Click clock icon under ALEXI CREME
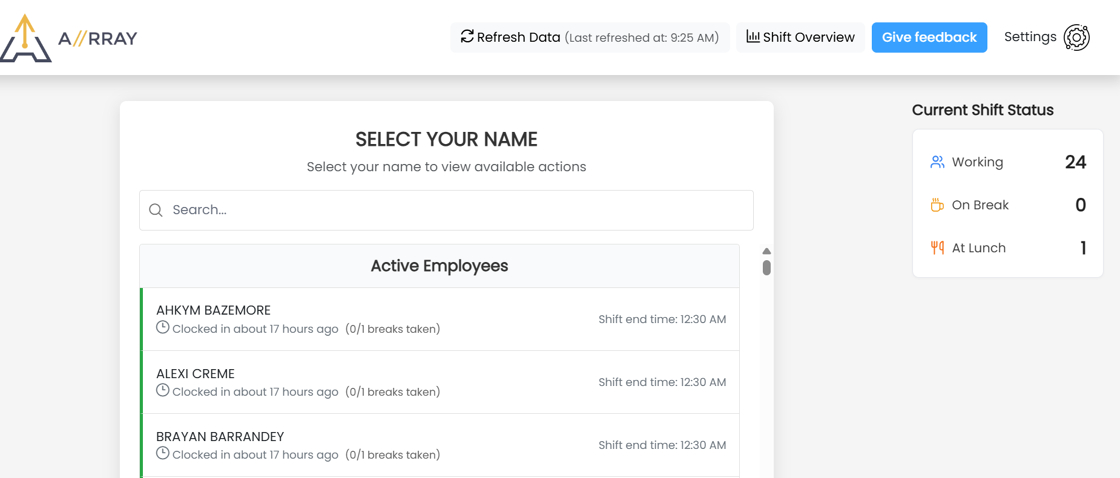 click(x=163, y=391)
